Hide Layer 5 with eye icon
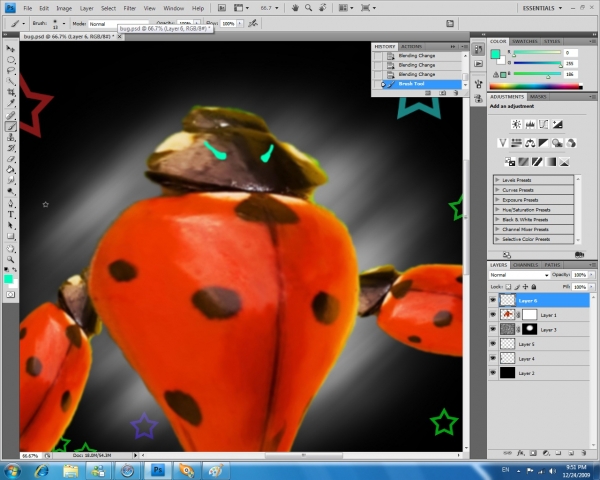Image resolution: width=600 pixels, height=480 pixels. click(493, 344)
